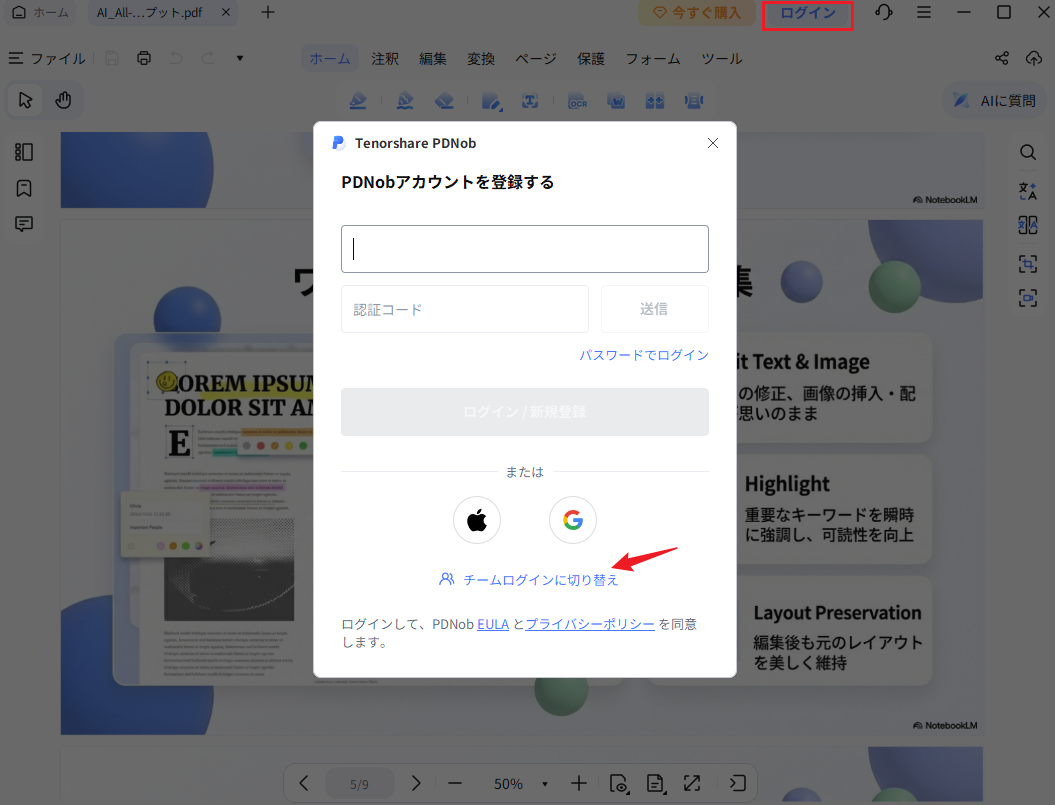Go to next page arrow

point(416,783)
